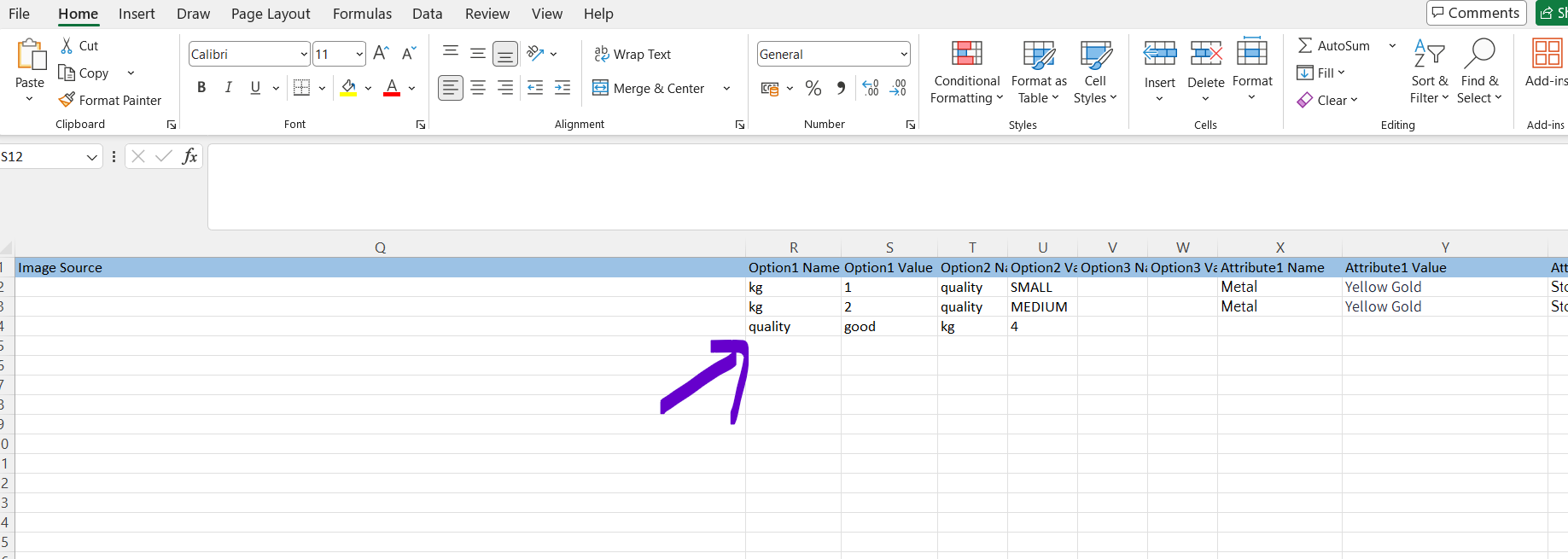This screenshot has width=1568, height=559.
Task: Select column Q header
Action: (x=381, y=247)
